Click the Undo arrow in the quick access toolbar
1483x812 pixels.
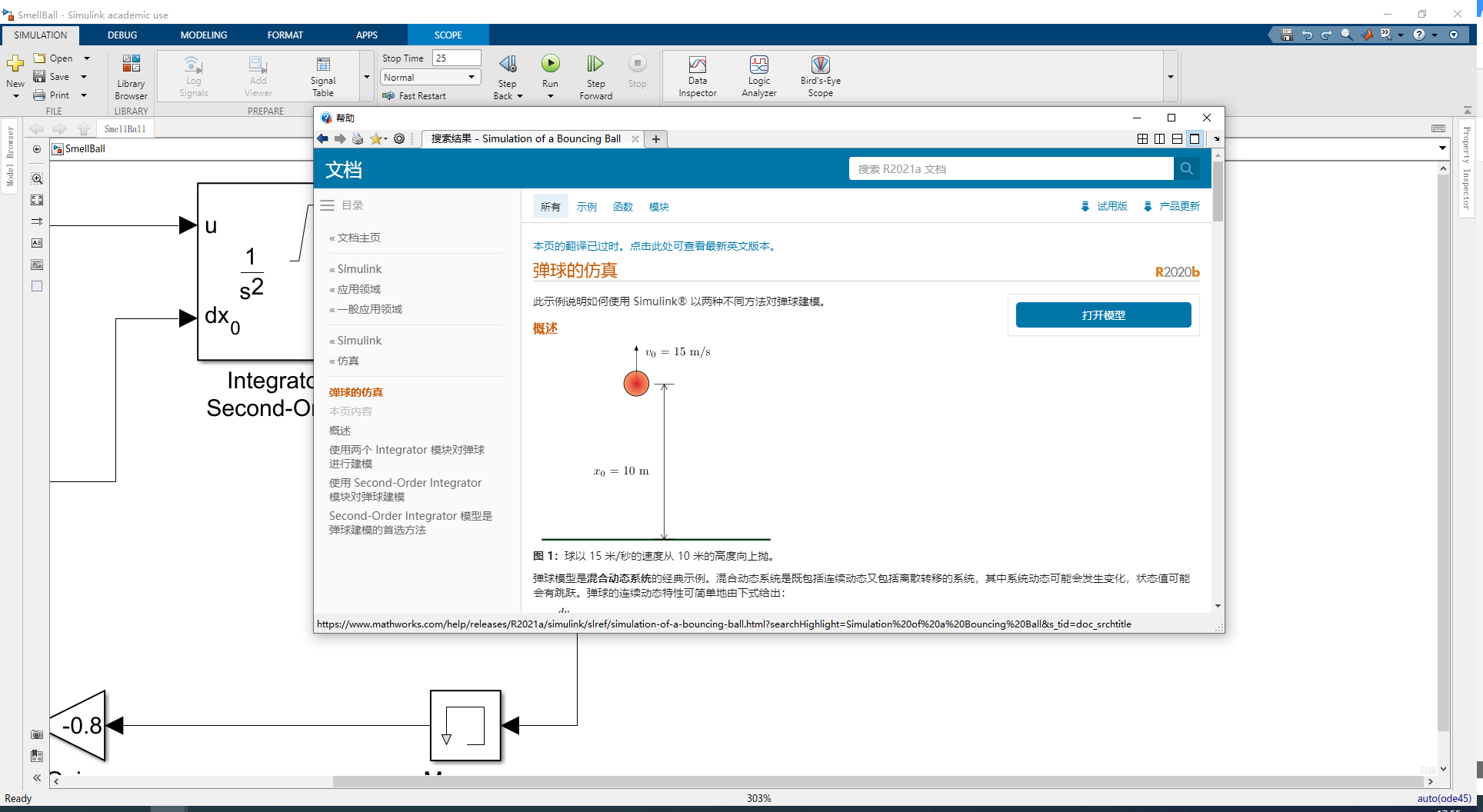click(x=1306, y=35)
